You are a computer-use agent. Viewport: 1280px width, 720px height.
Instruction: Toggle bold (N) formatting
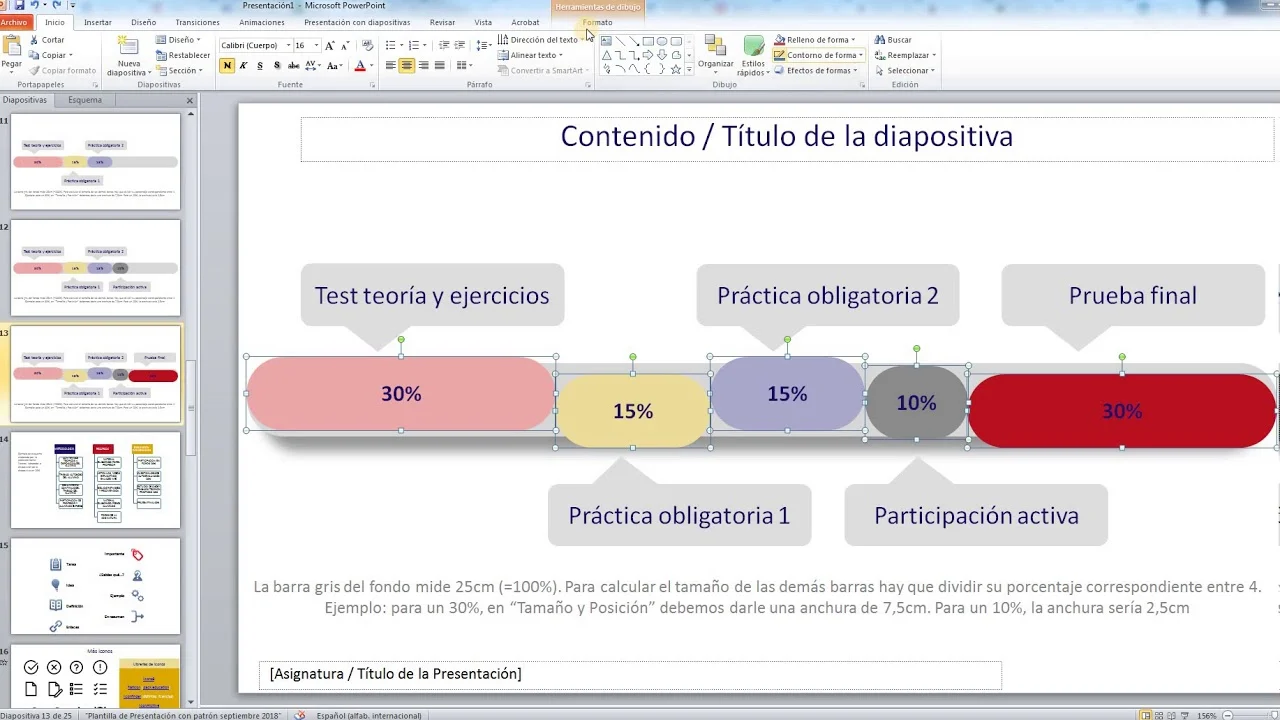coord(227,66)
